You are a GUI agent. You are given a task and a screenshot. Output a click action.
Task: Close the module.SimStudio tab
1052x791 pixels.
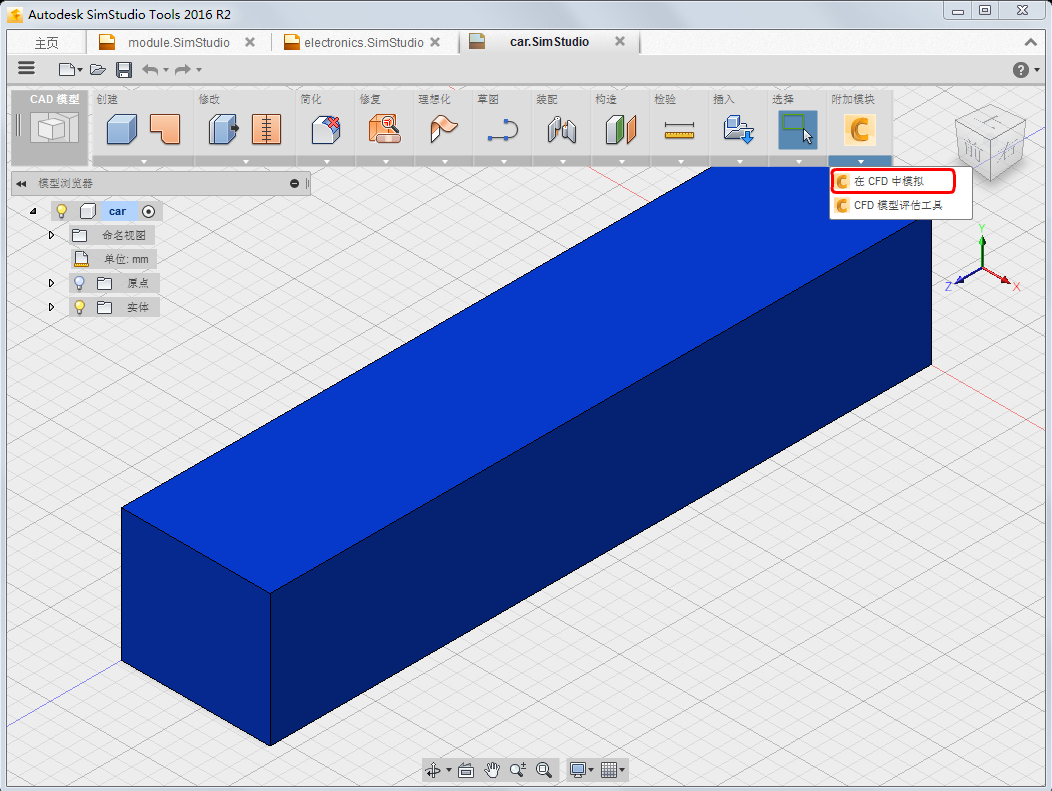(250, 42)
